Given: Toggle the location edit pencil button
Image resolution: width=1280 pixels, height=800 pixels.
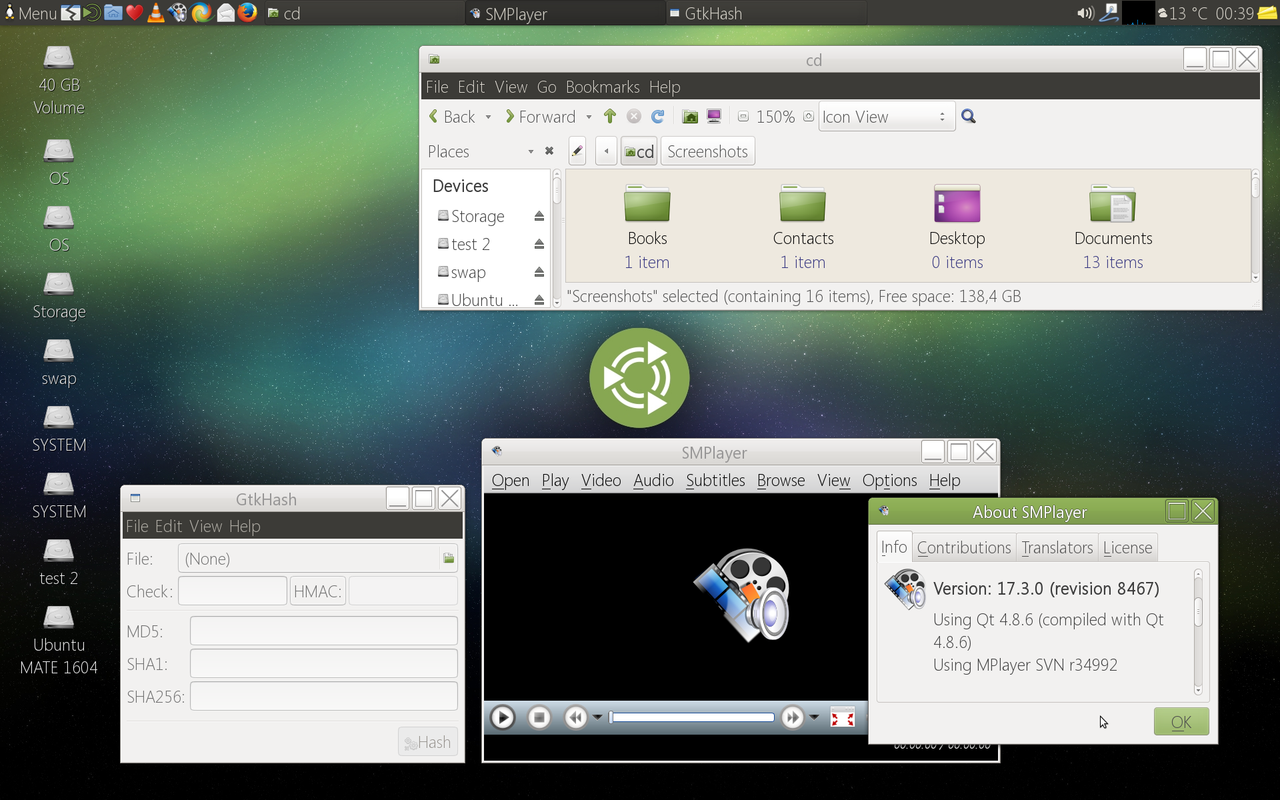Looking at the screenshot, I should (577, 151).
